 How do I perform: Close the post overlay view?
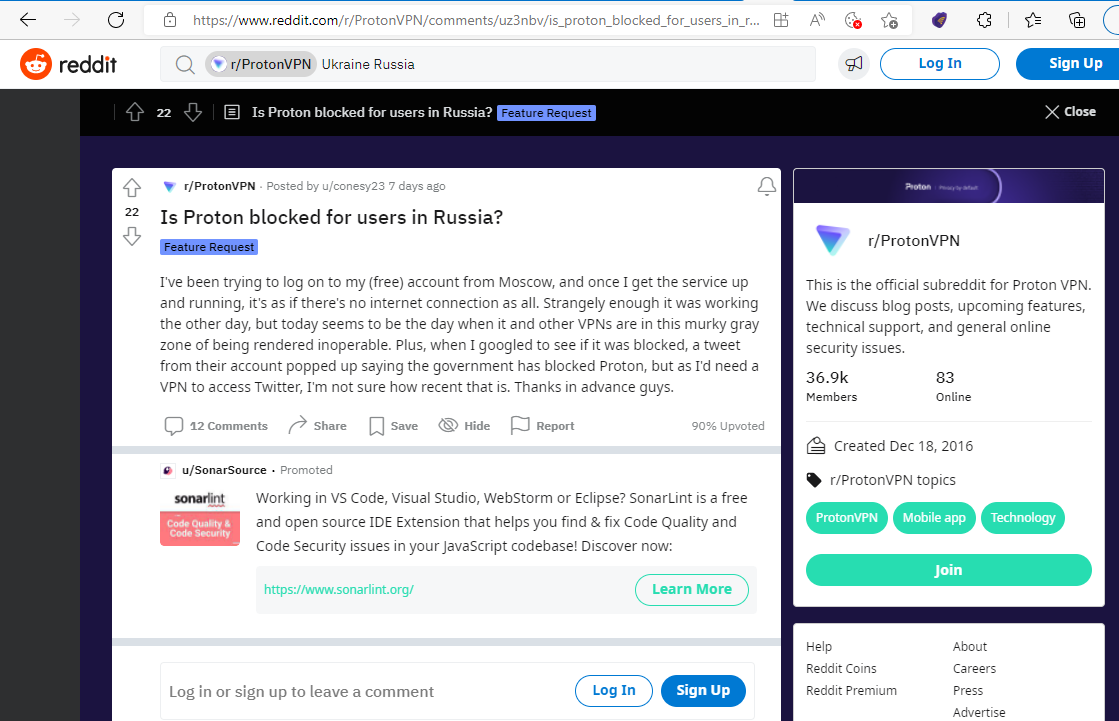[1070, 112]
